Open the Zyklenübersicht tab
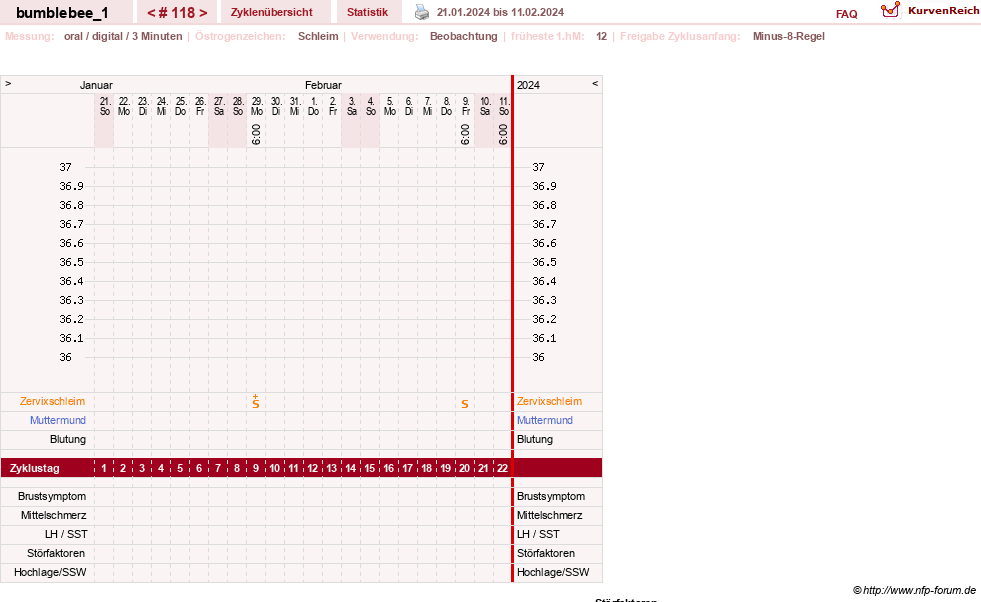This screenshot has width=981, height=602. coord(272,13)
